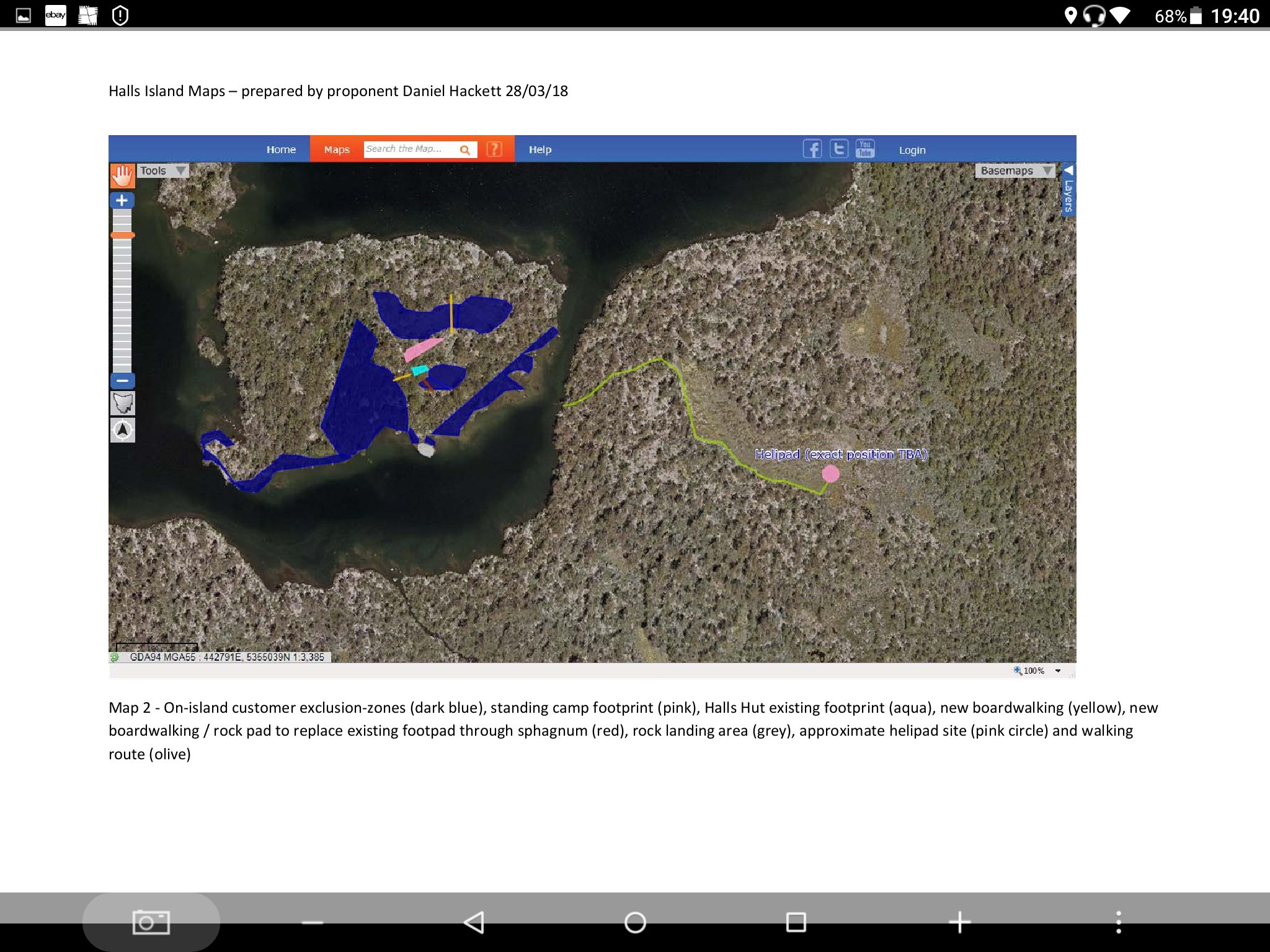Click the search magnifier icon

[465, 150]
